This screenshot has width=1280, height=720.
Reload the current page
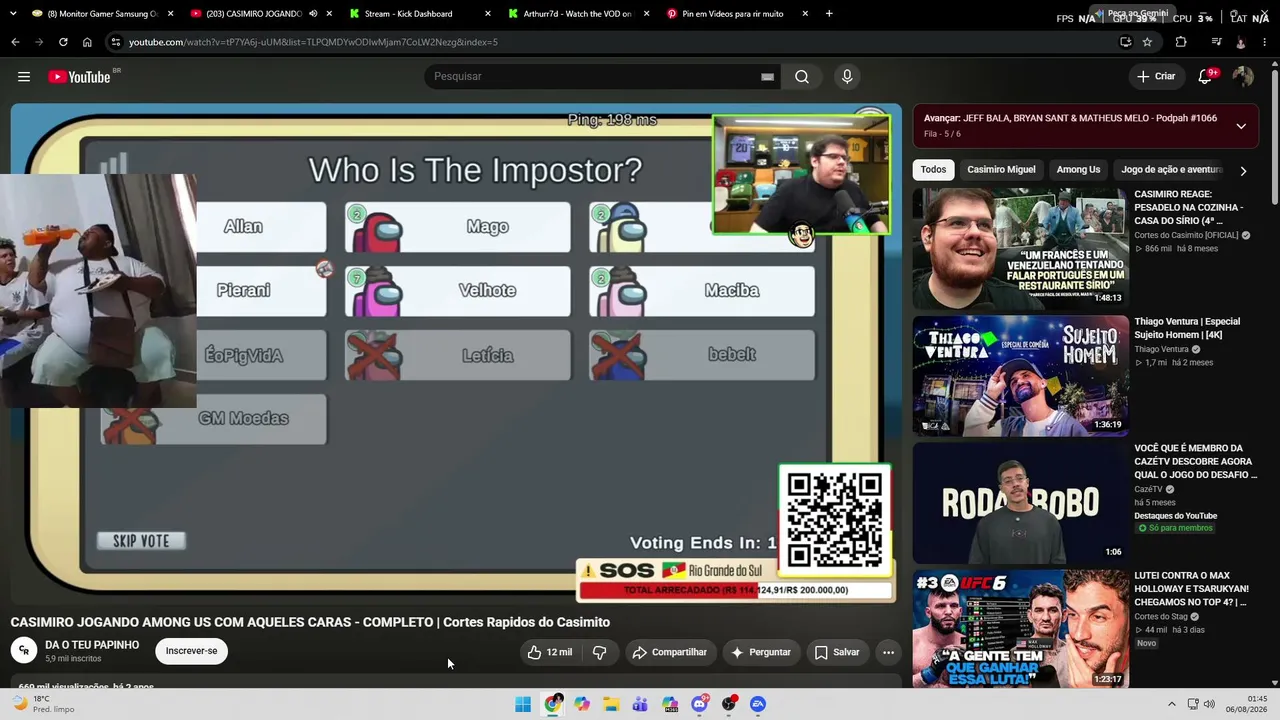63,42
